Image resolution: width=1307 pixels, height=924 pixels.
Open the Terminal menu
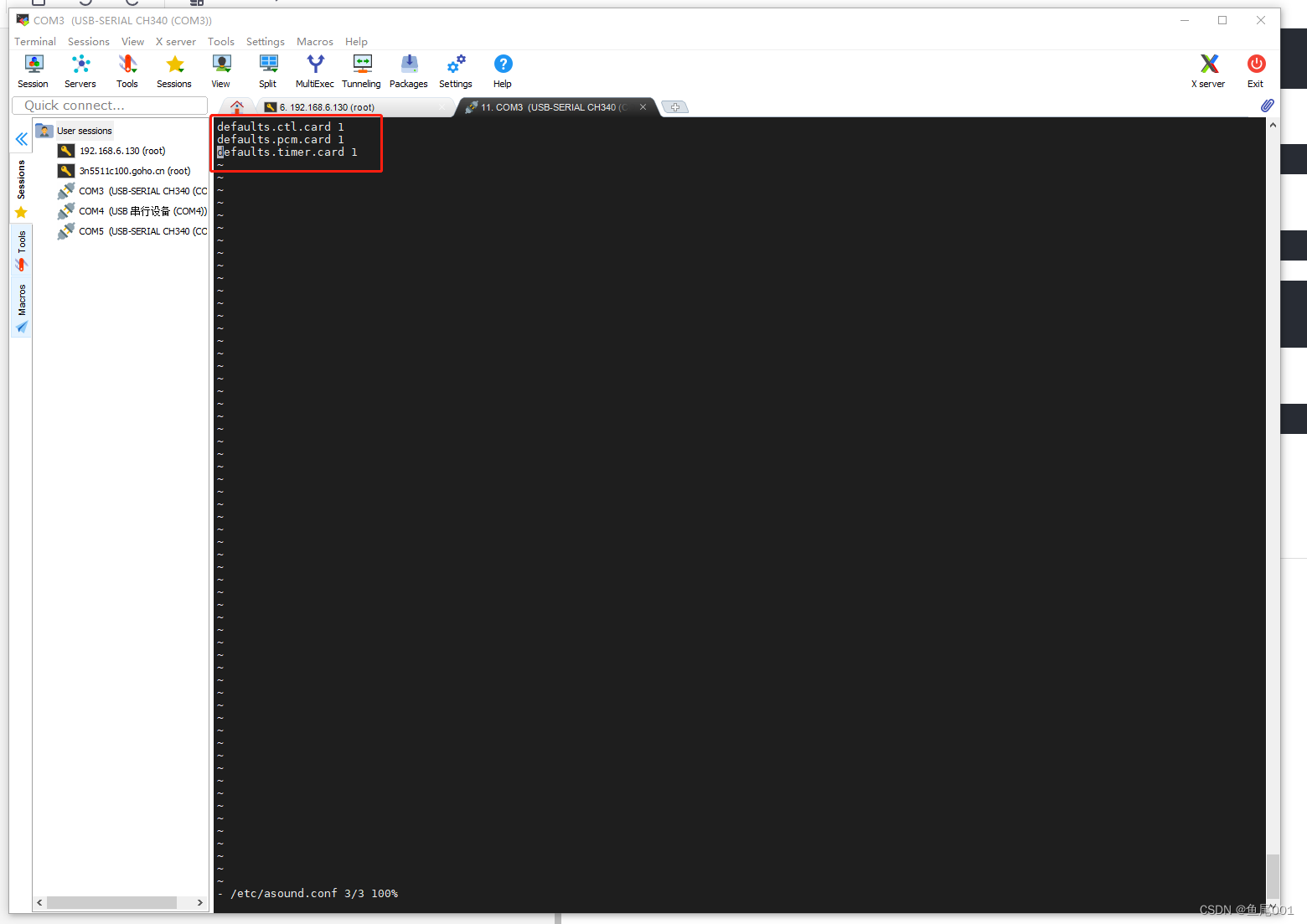(34, 41)
